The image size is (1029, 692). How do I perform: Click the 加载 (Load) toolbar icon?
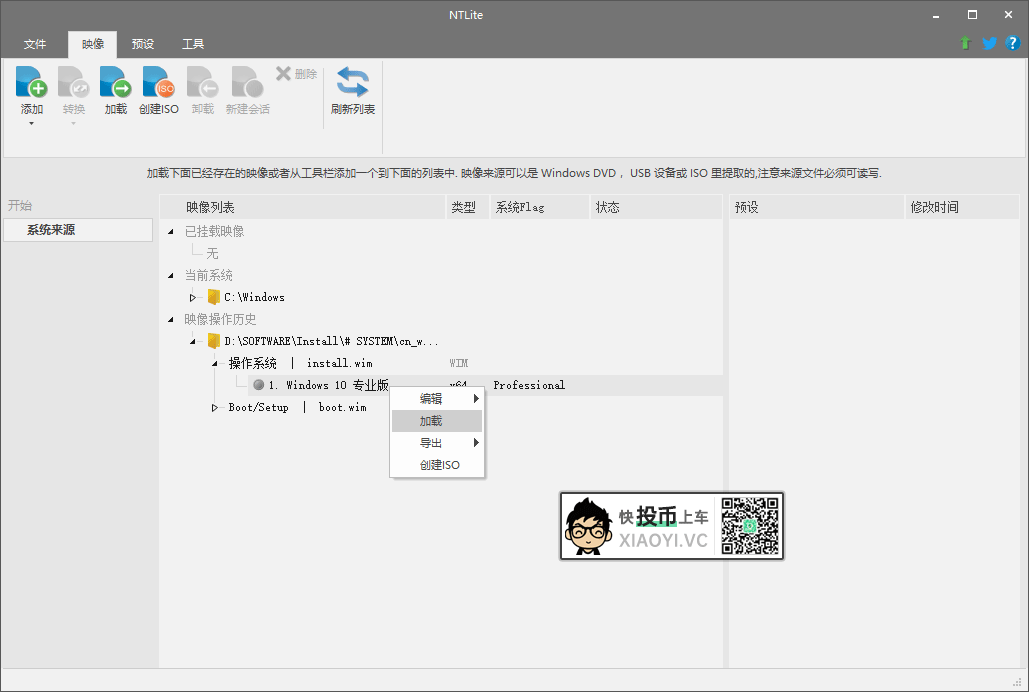(x=116, y=82)
